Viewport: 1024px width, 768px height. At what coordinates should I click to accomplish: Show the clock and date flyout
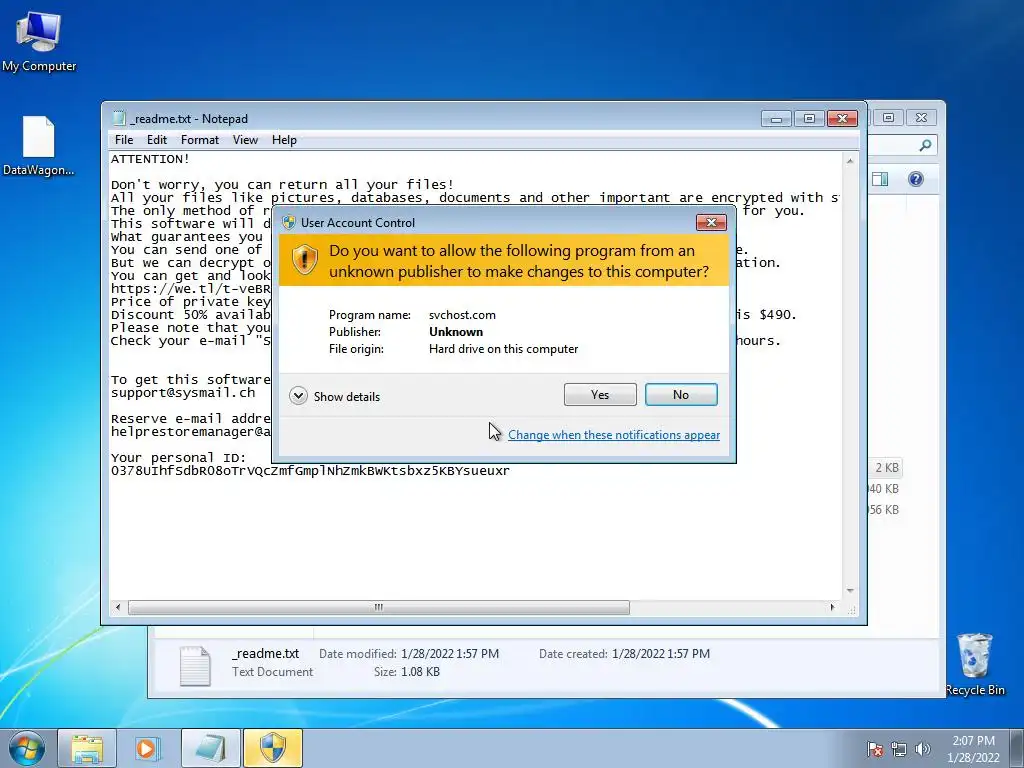click(x=973, y=749)
